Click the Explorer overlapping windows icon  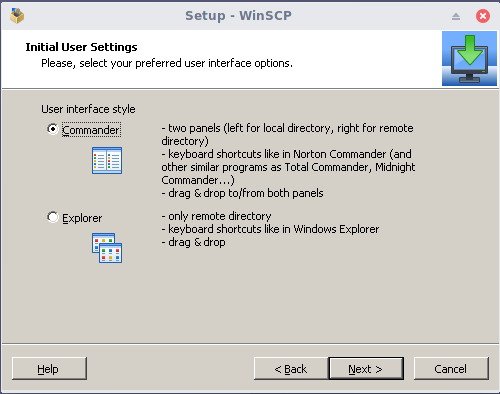pyautogui.click(x=107, y=248)
